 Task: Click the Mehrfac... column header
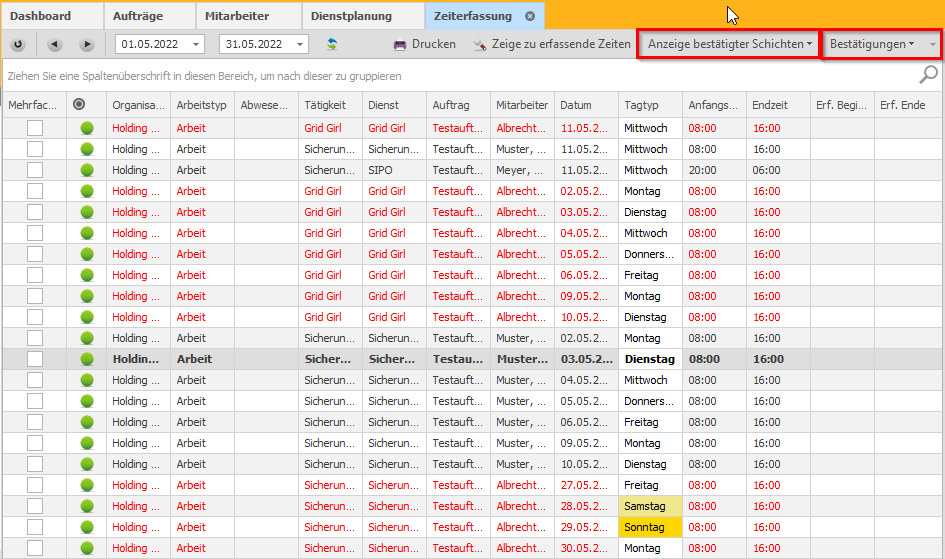(x=34, y=105)
